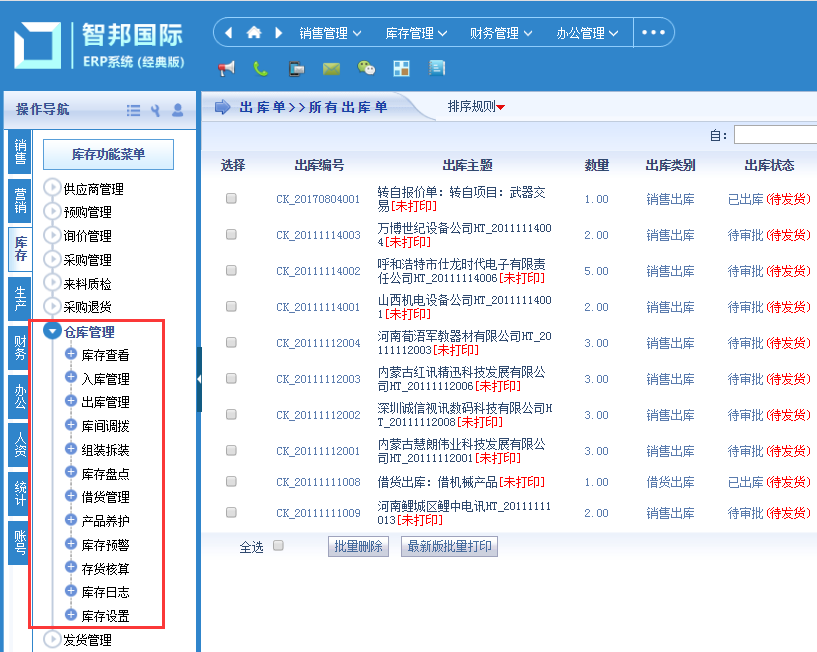Screen dimensions: 817x652
Task: Click the megaphone announcement icon
Action: tap(226, 68)
